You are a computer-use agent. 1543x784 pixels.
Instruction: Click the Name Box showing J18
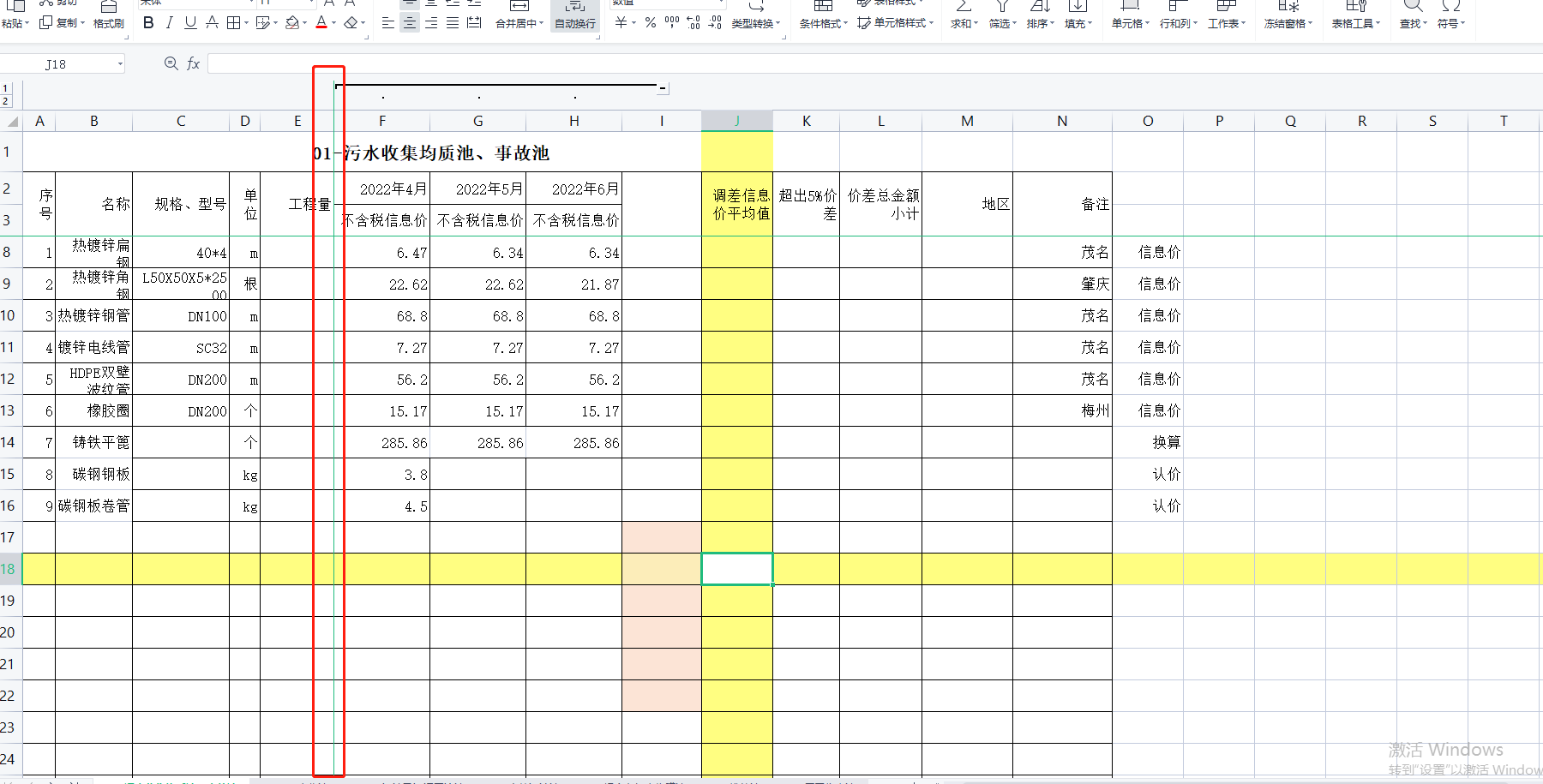click(x=56, y=64)
